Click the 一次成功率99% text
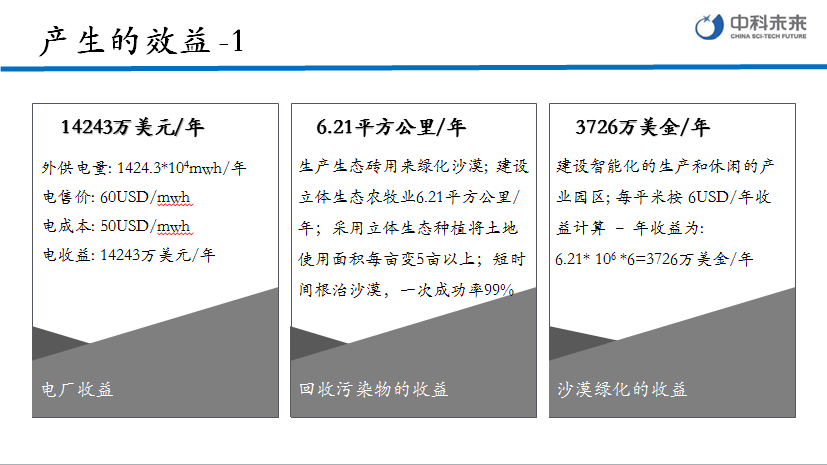827x465 pixels. click(x=457, y=290)
